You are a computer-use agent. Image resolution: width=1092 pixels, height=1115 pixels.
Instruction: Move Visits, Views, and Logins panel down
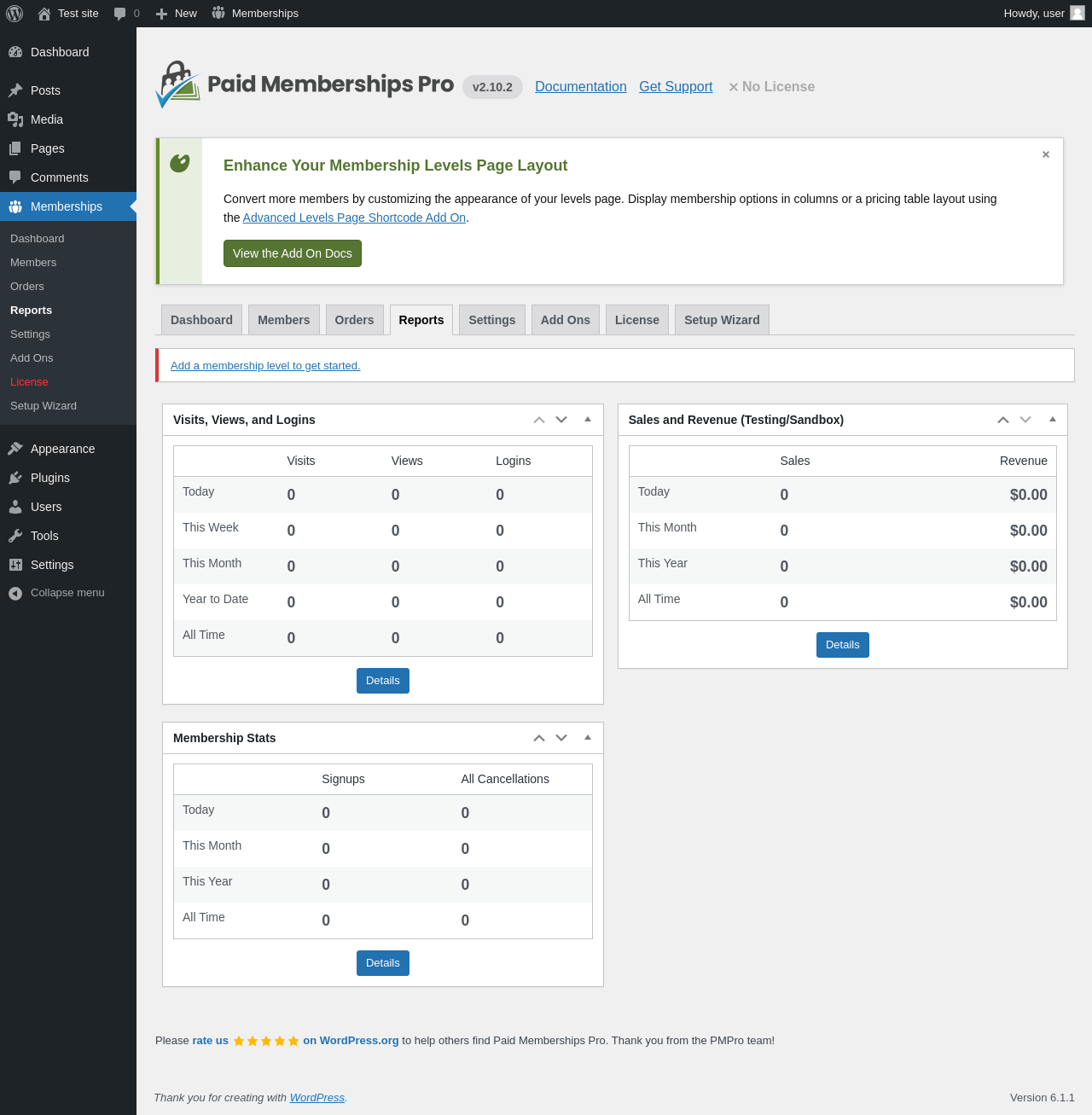click(561, 420)
